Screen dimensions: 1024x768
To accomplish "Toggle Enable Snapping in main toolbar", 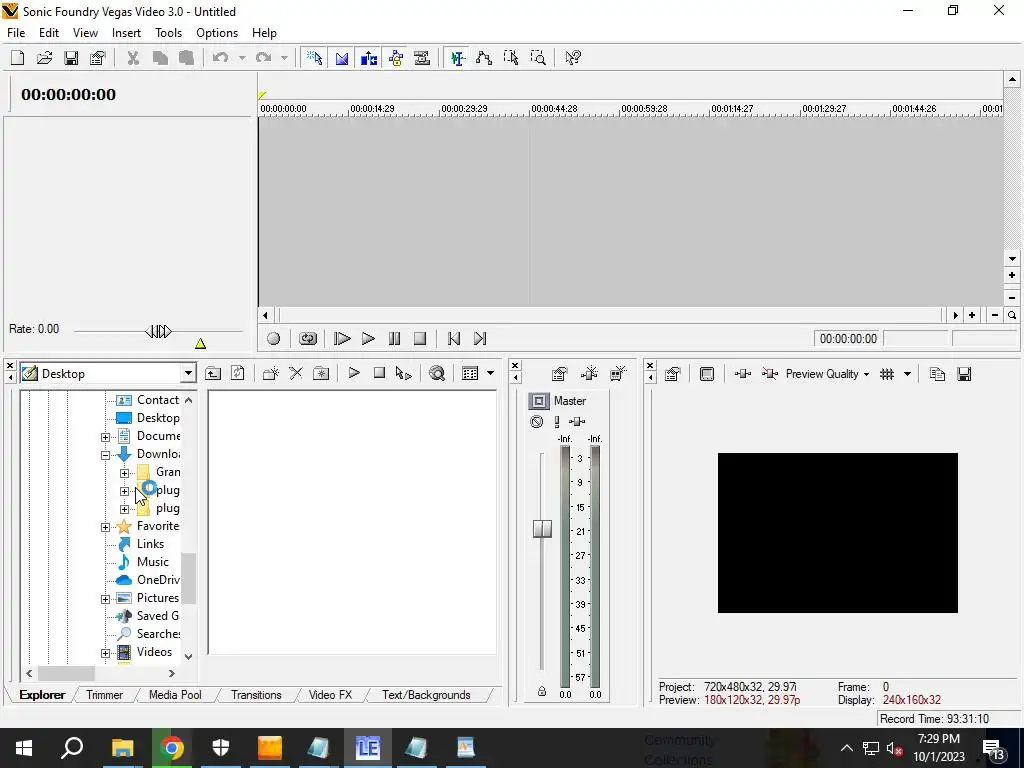I will click(x=315, y=58).
